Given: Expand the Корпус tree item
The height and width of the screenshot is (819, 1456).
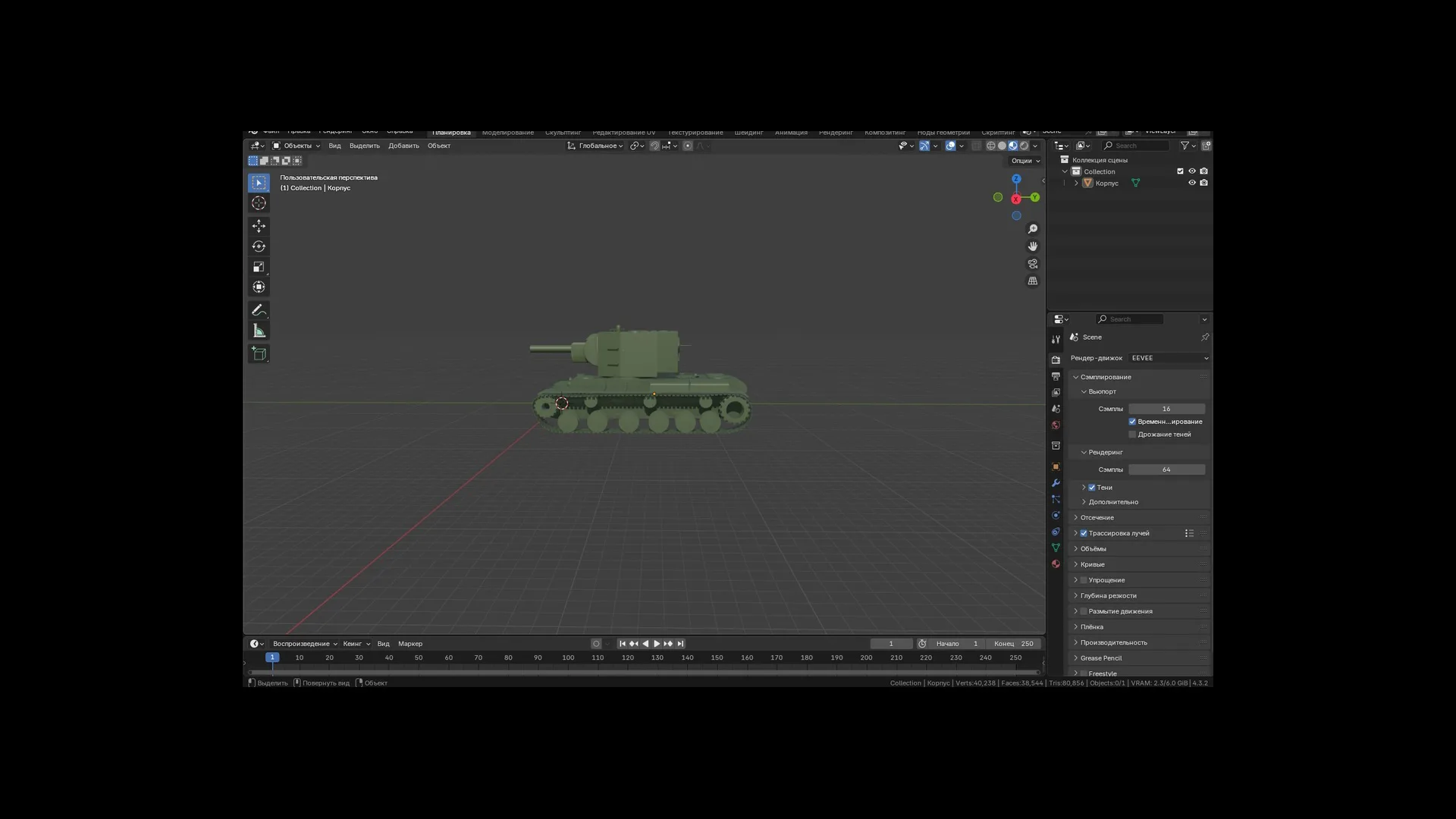Looking at the screenshot, I should point(1075,183).
